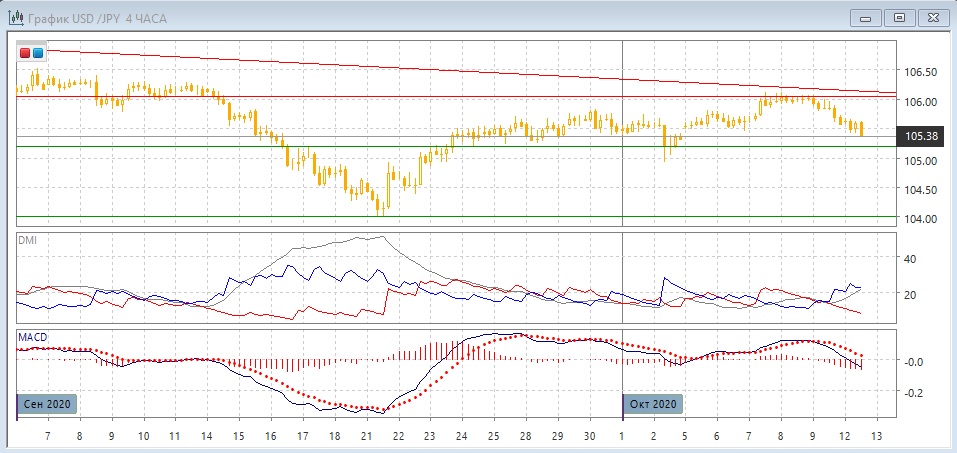Click date 13 on the time axis

(876, 437)
